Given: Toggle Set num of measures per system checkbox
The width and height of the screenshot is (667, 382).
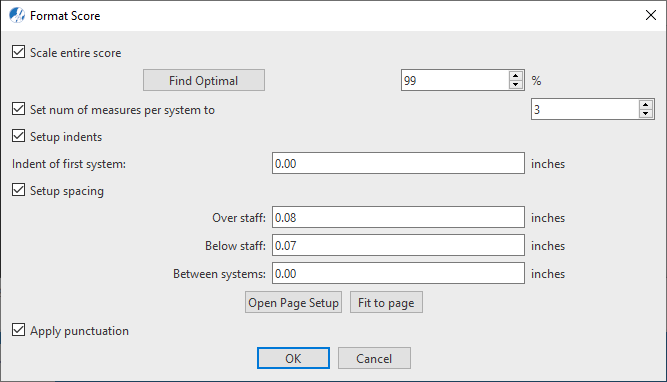Looking at the screenshot, I should coord(18,109).
